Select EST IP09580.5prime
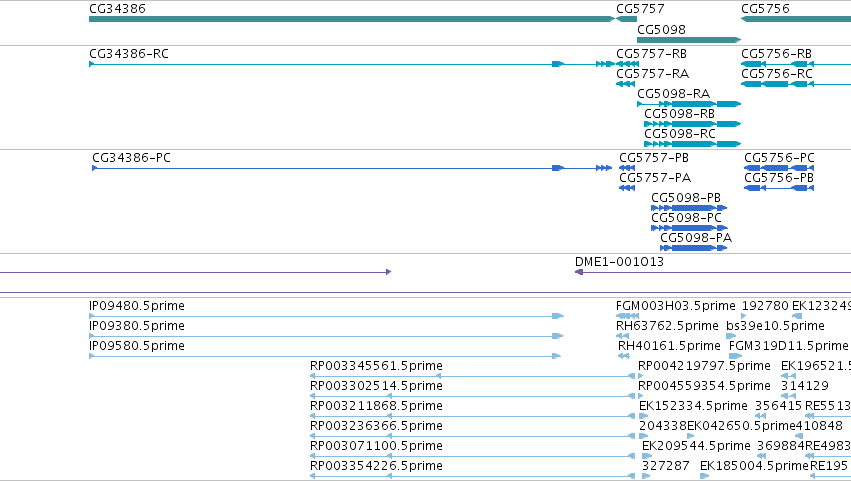Viewport: 851px width, 481px height. pyautogui.click(x=325, y=356)
